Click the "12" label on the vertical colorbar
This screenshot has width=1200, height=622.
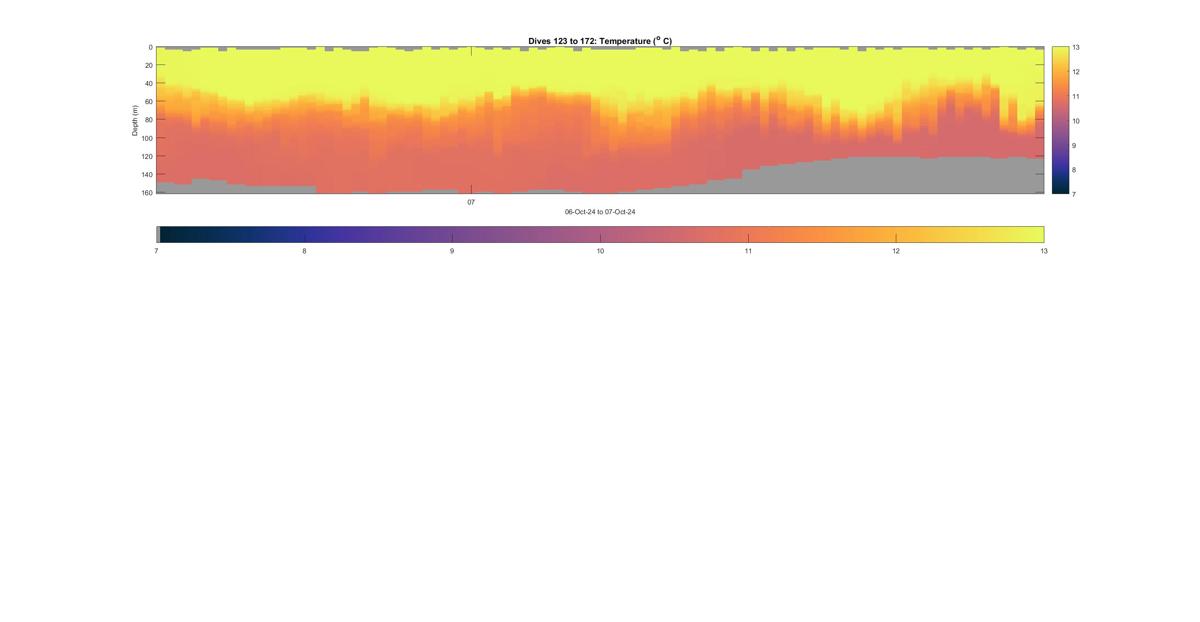pyautogui.click(x=1076, y=72)
